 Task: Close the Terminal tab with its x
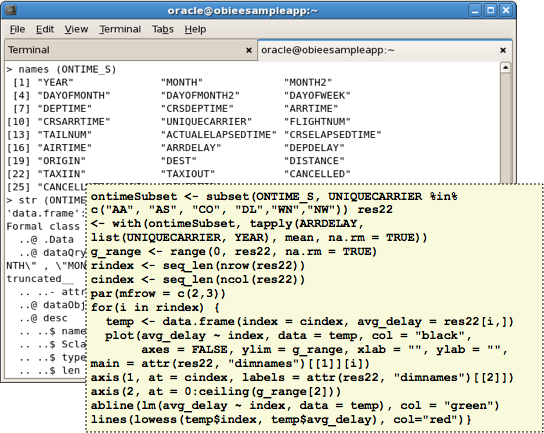click(x=249, y=50)
